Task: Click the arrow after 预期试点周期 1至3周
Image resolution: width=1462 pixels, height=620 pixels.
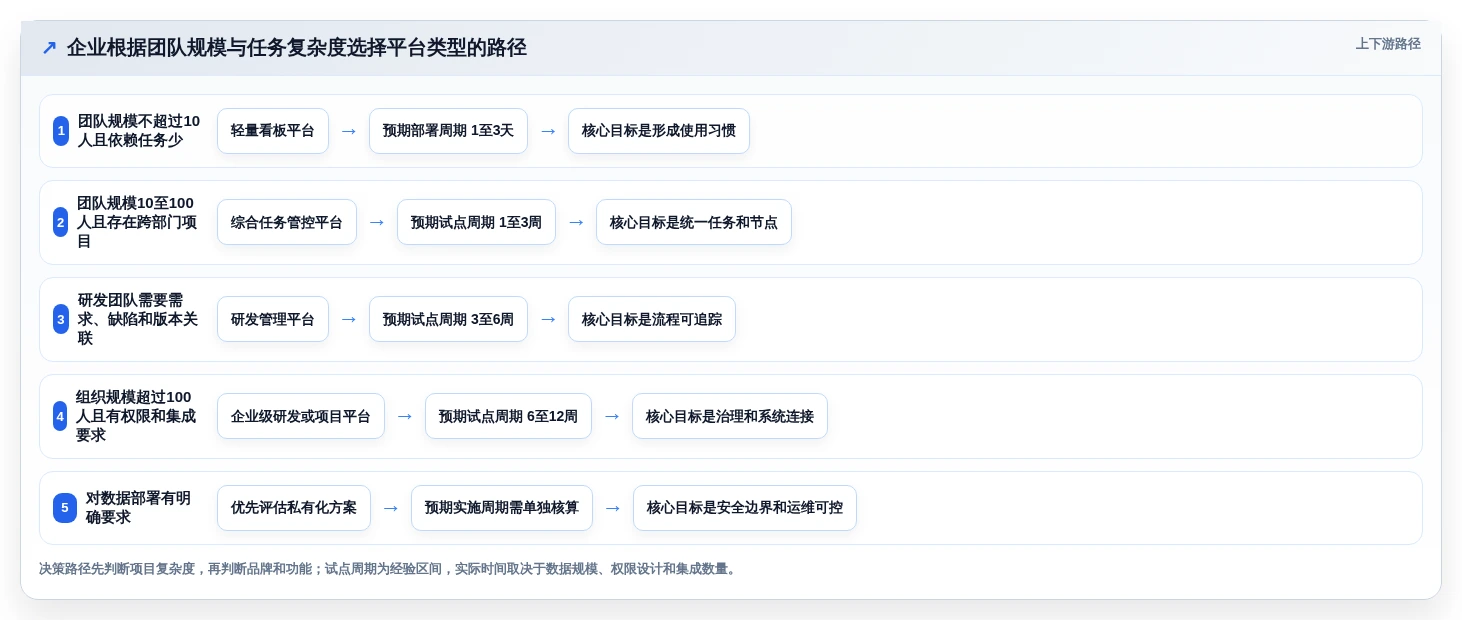Action: 576,222
